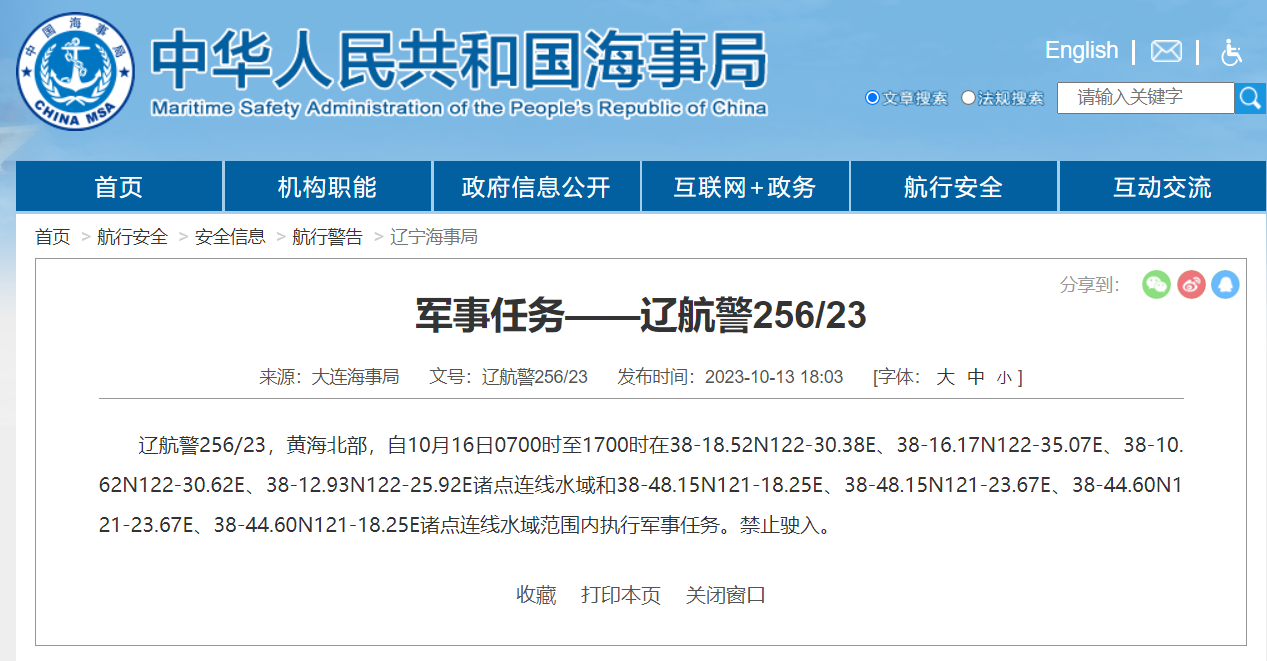
Task: Open 航行安全 main navigation tab
Action: point(953,187)
